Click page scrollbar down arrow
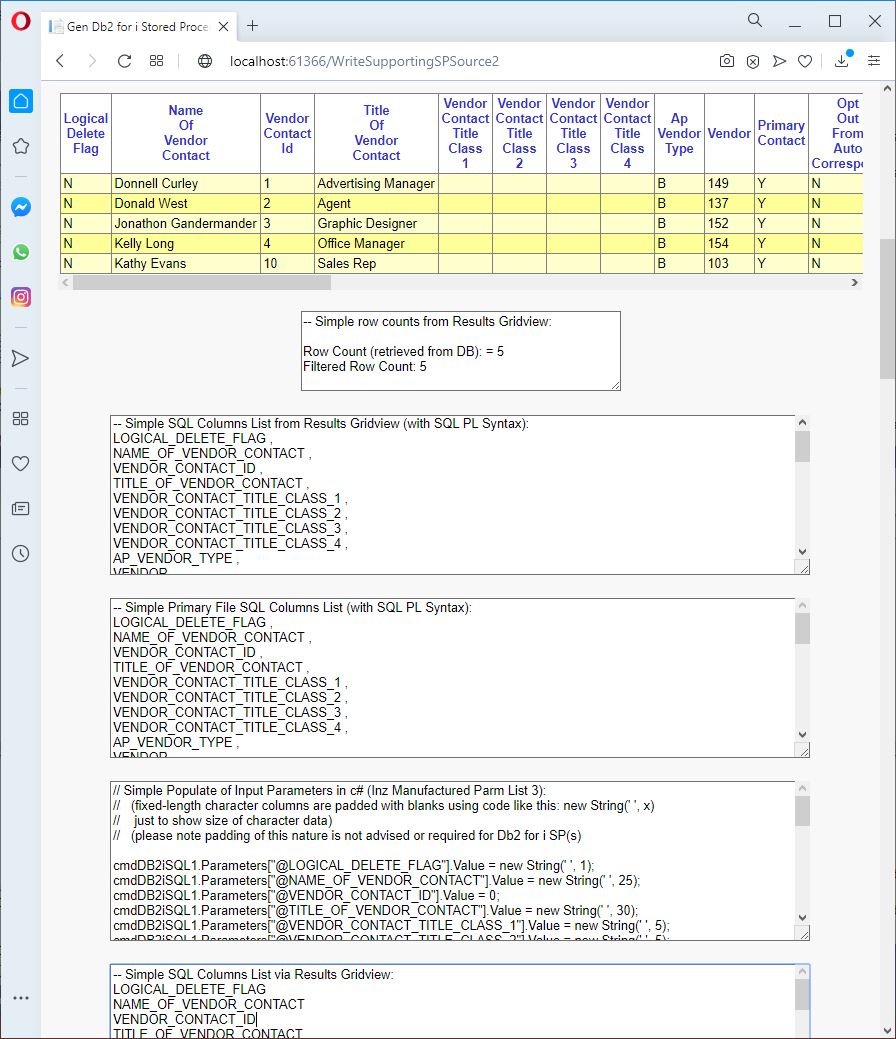The width and height of the screenshot is (896, 1039). 887,1030
